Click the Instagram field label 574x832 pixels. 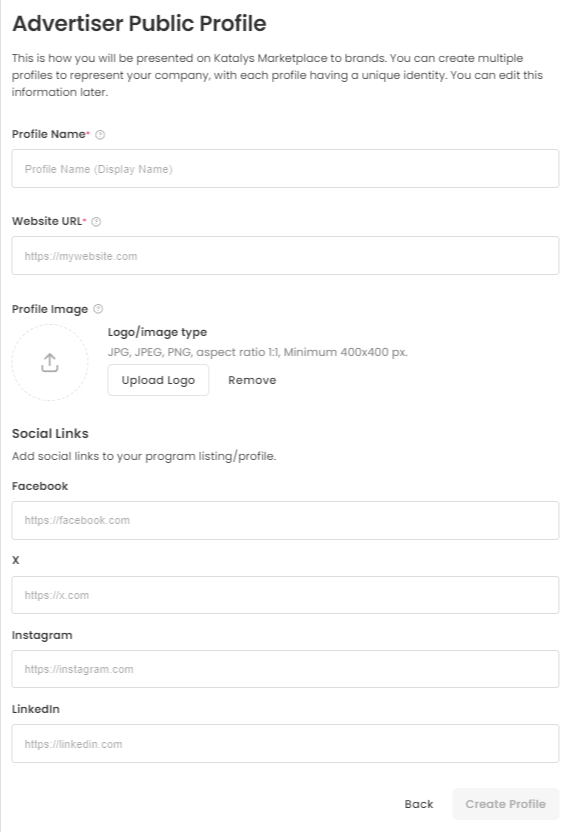tap(42, 635)
